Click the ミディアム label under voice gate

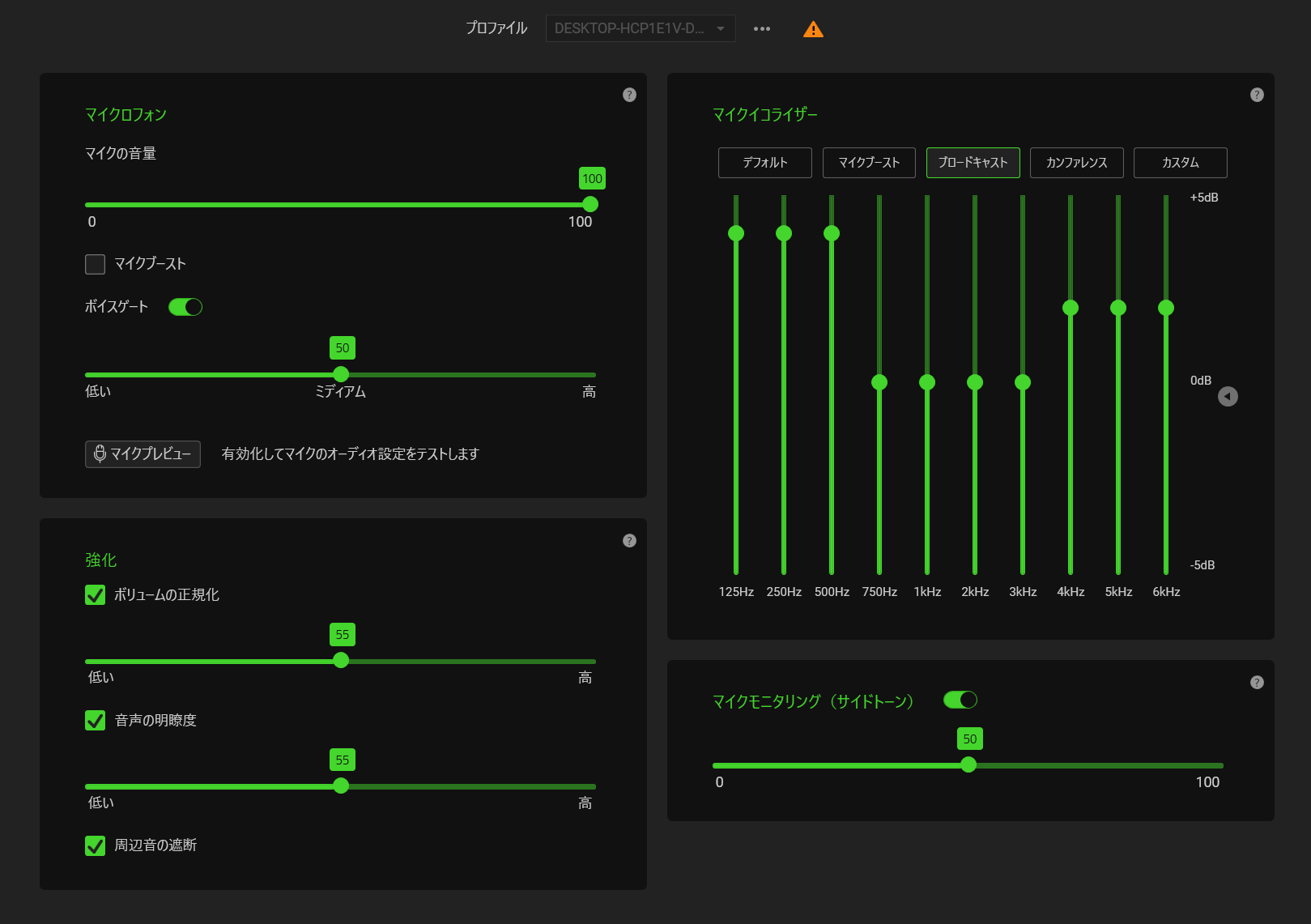340,392
